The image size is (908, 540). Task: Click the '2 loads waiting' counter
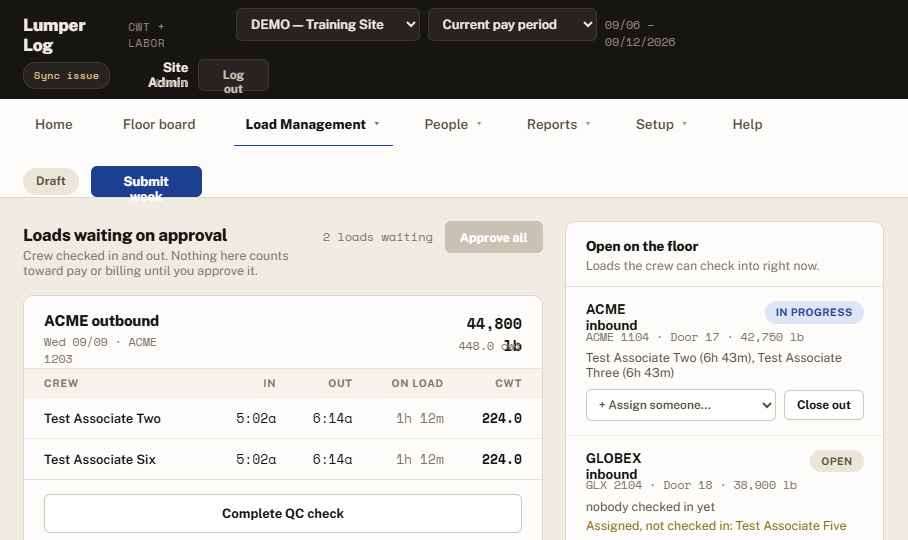click(378, 237)
